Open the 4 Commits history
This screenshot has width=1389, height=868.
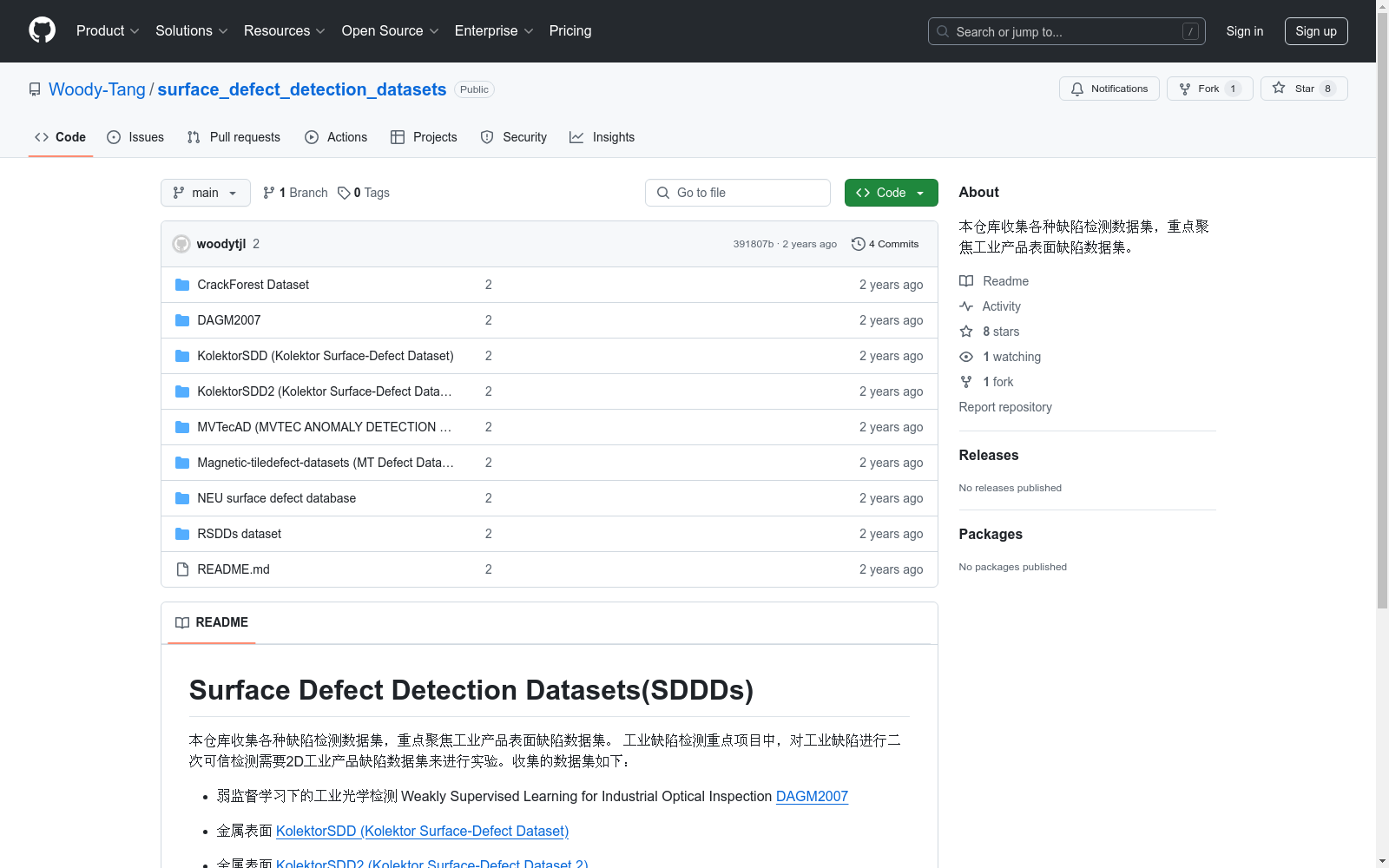click(x=885, y=244)
